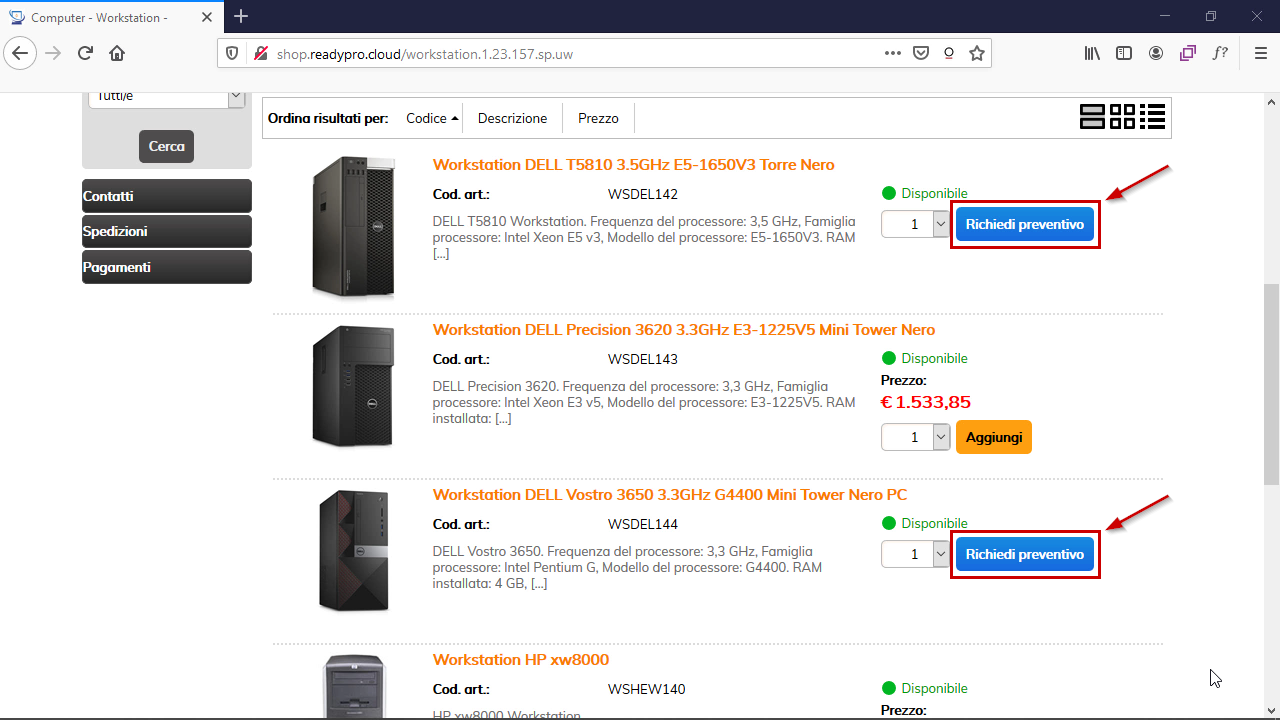Request quote for DELL T5810
The image size is (1280, 720).
click(1025, 225)
